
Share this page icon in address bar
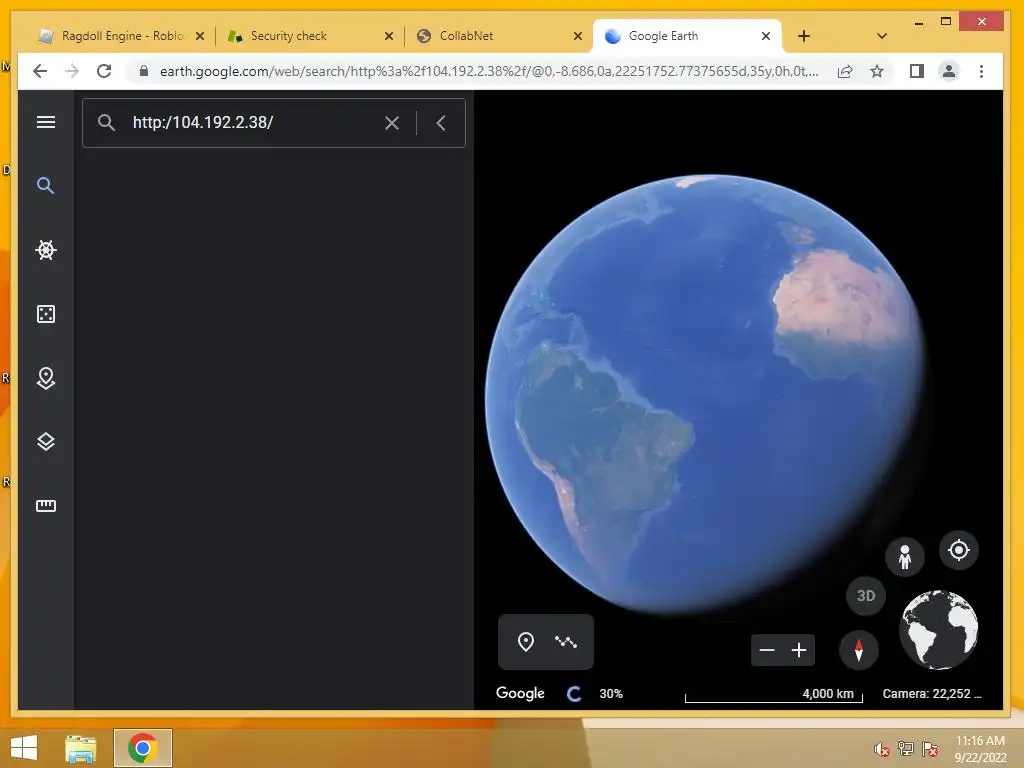845,71
